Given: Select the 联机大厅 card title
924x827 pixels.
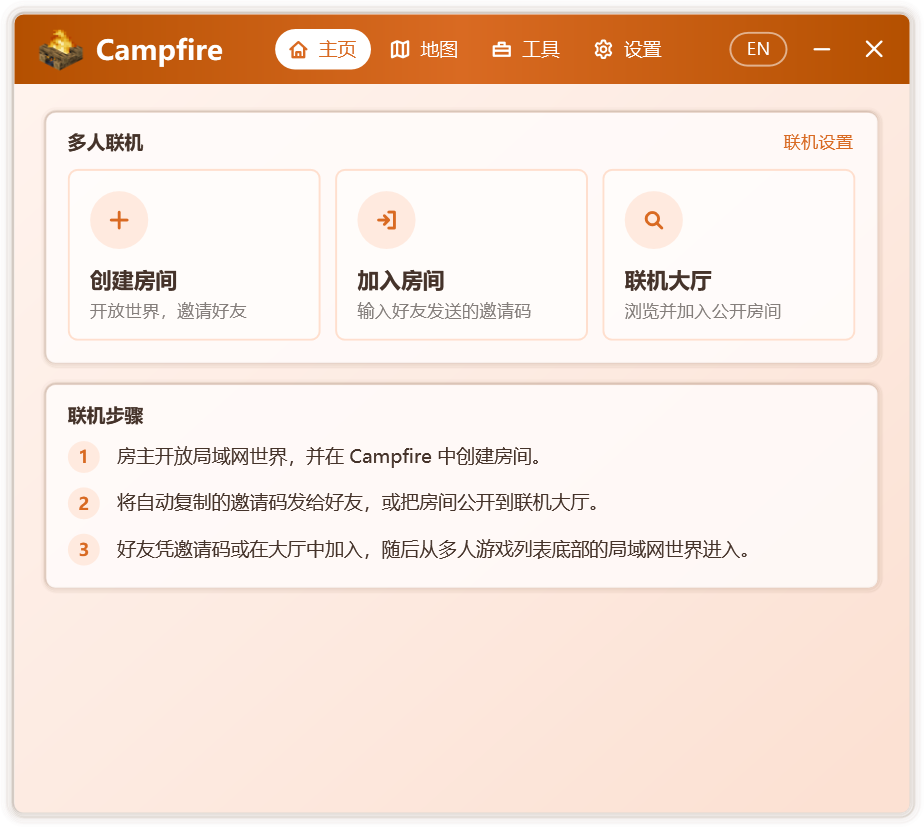Looking at the screenshot, I should coord(668,281).
